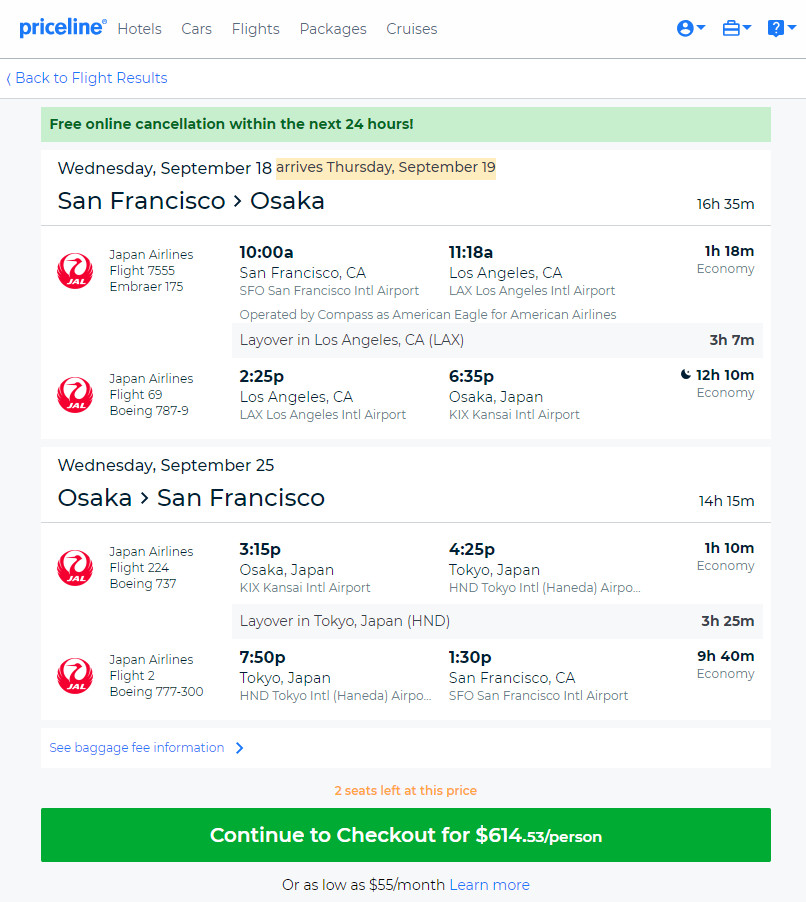Click the JAL logo for Flight 2
The height and width of the screenshot is (902, 806).
[x=75, y=676]
